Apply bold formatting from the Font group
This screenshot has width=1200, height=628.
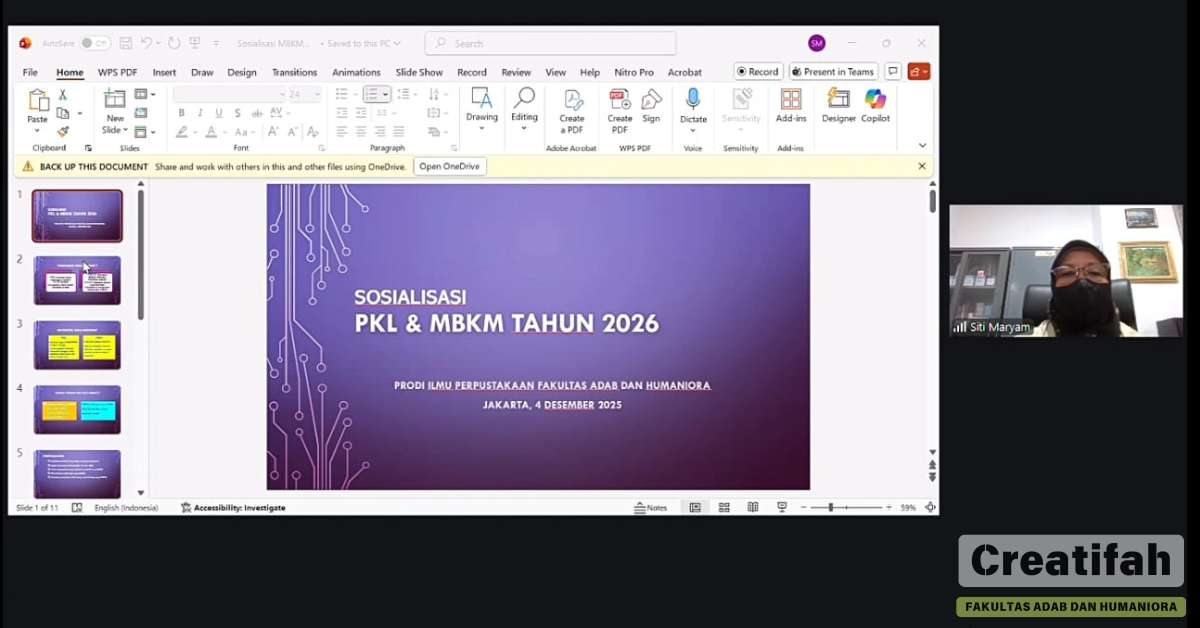(181, 113)
